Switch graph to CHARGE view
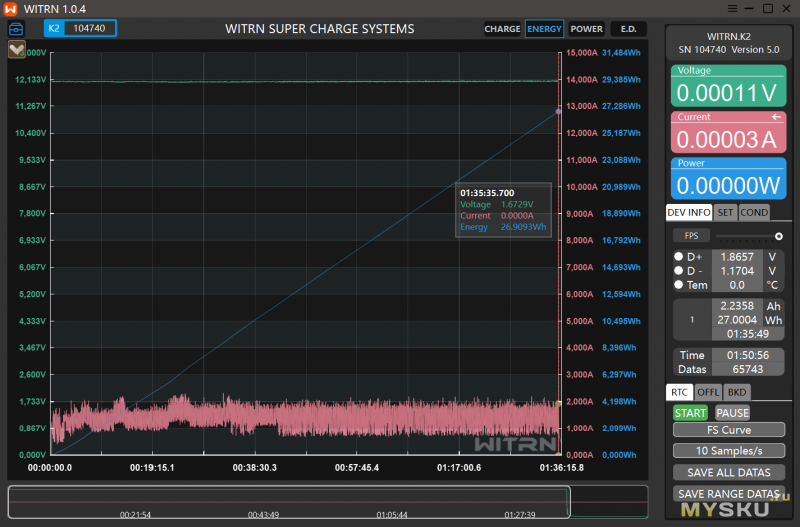This screenshot has width=800, height=527. click(x=502, y=29)
